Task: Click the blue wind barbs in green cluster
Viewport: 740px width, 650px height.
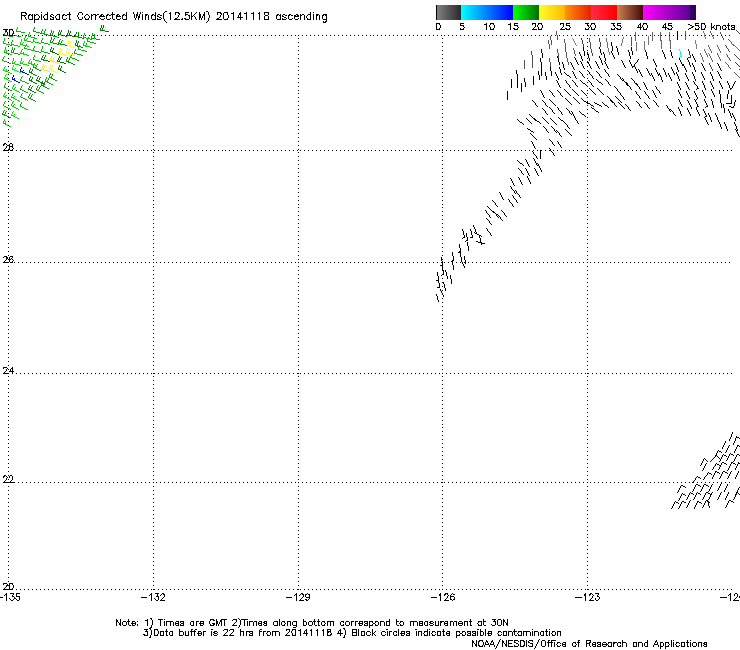Action: pos(20,75)
